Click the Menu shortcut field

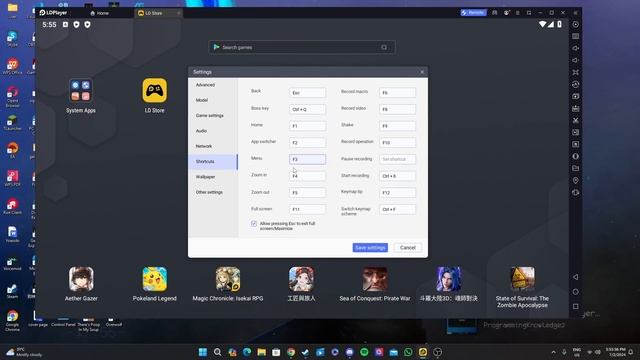pos(307,159)
